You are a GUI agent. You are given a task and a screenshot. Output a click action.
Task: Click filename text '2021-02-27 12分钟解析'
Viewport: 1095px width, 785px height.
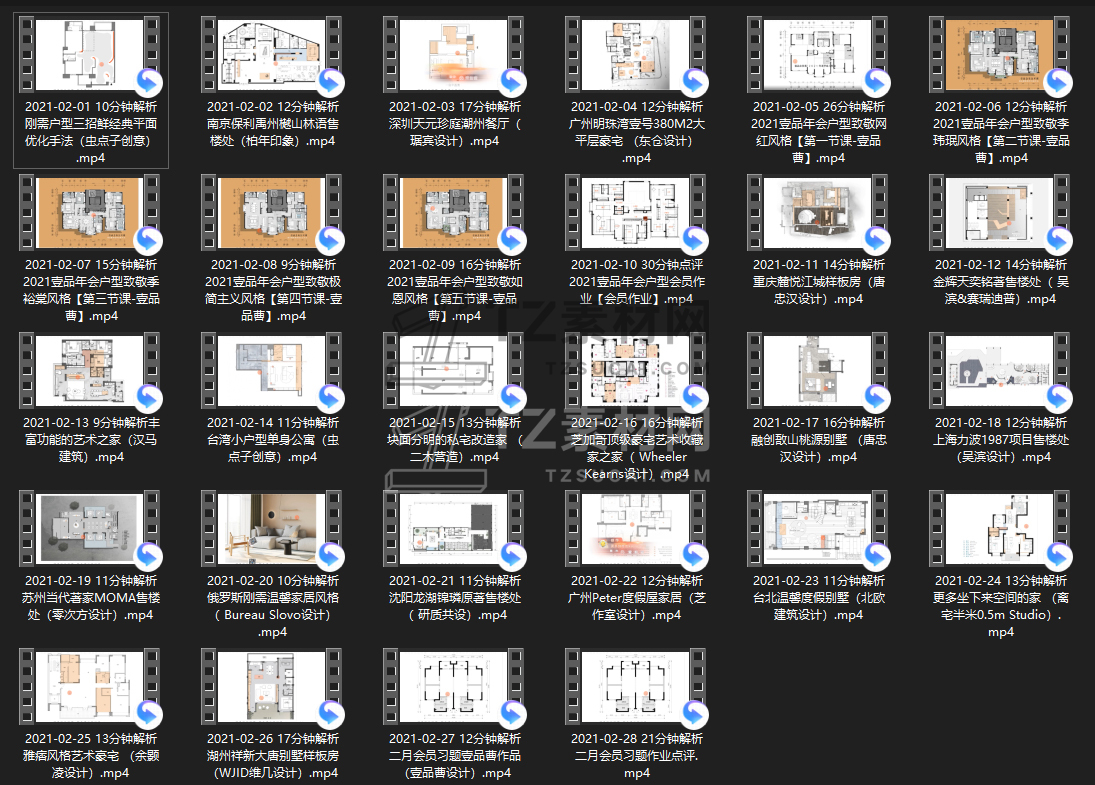pyautogui.click(x=455, y=738)
